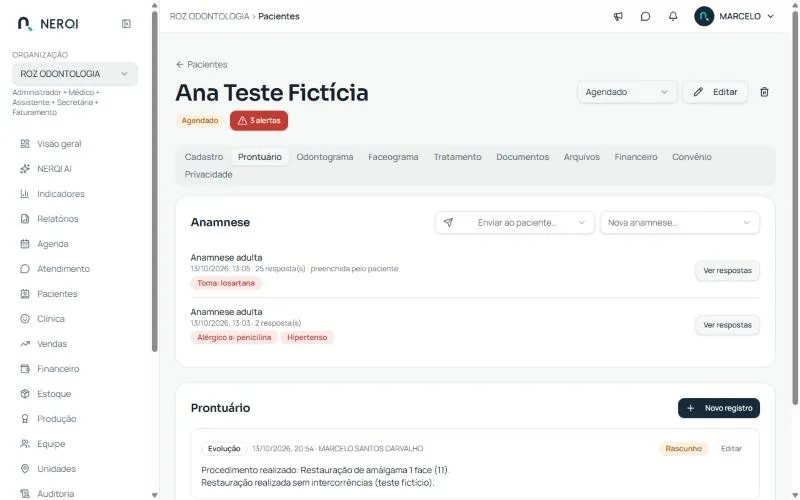This screenshot has height=500, width=800.
Task: Click the Indicadores chart icon
Action: tap(24, 194)
